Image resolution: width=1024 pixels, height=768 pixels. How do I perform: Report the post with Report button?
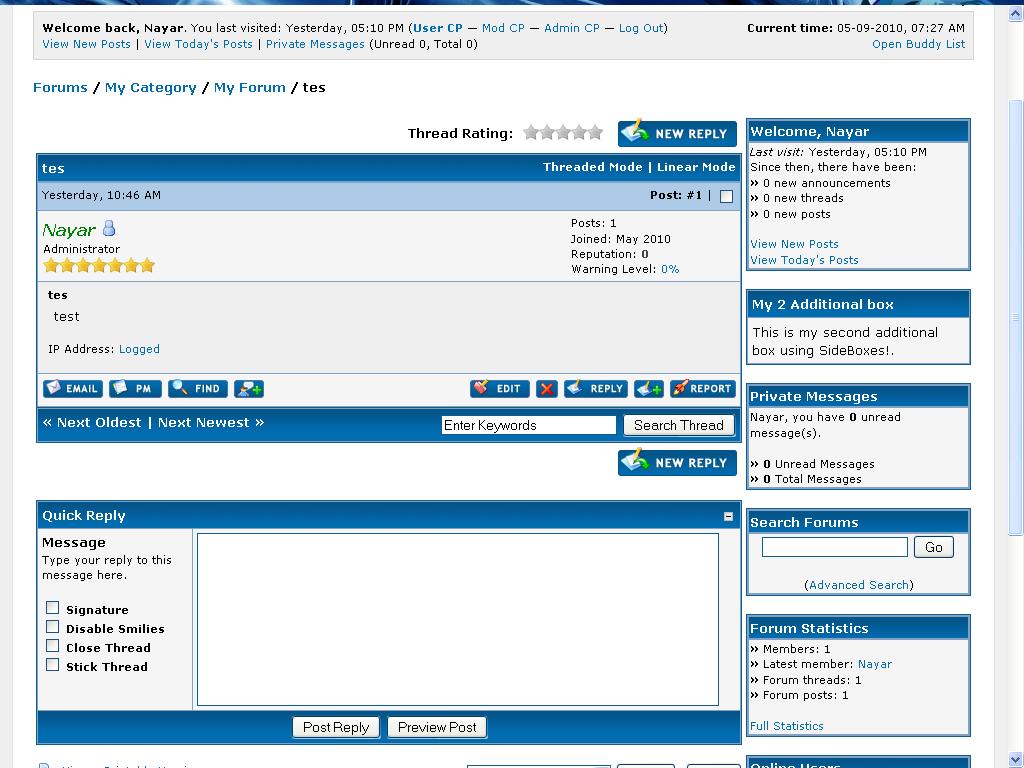click(x=703, y=389)
